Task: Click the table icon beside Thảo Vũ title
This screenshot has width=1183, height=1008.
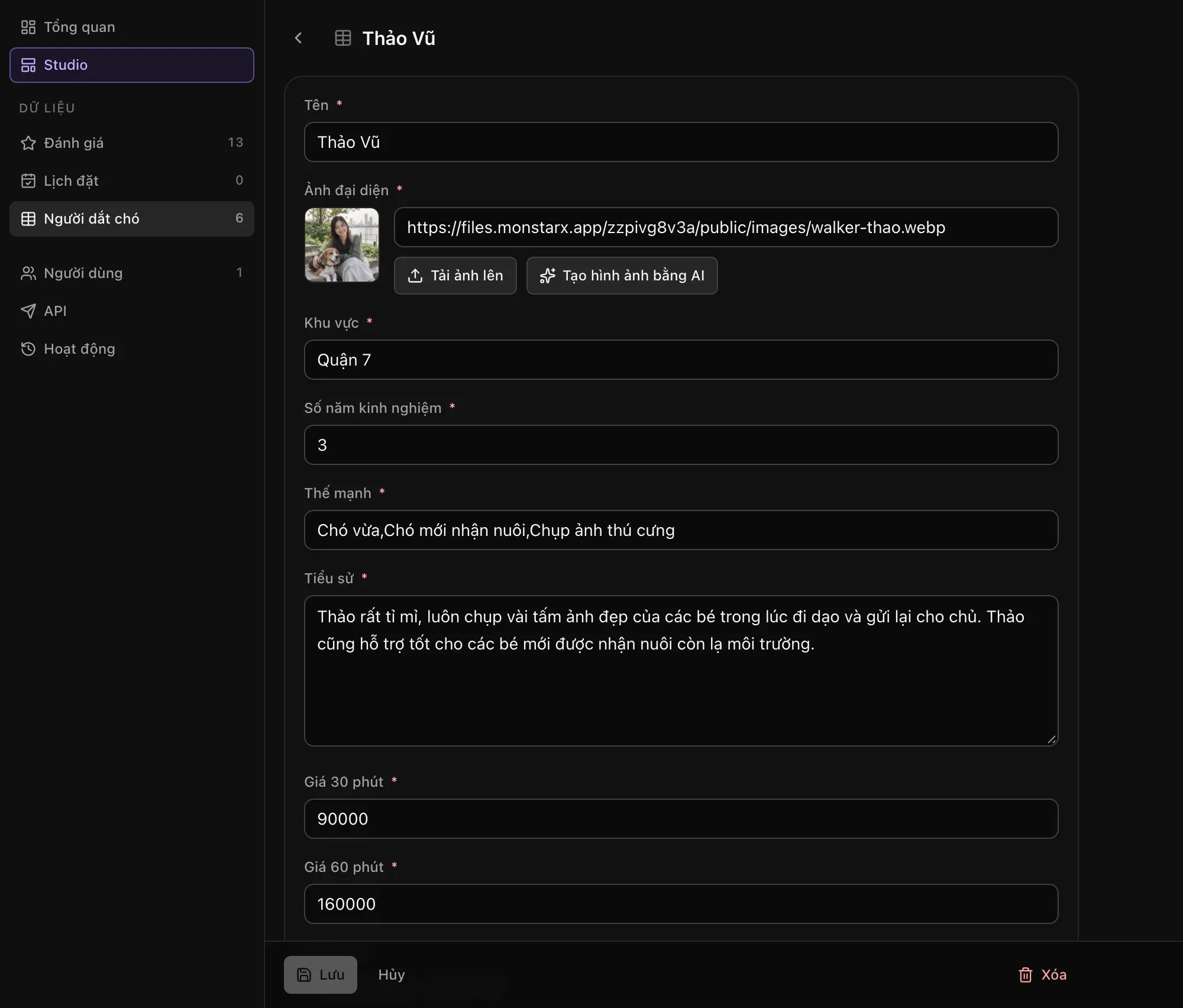Action: [x=343, y=38]
